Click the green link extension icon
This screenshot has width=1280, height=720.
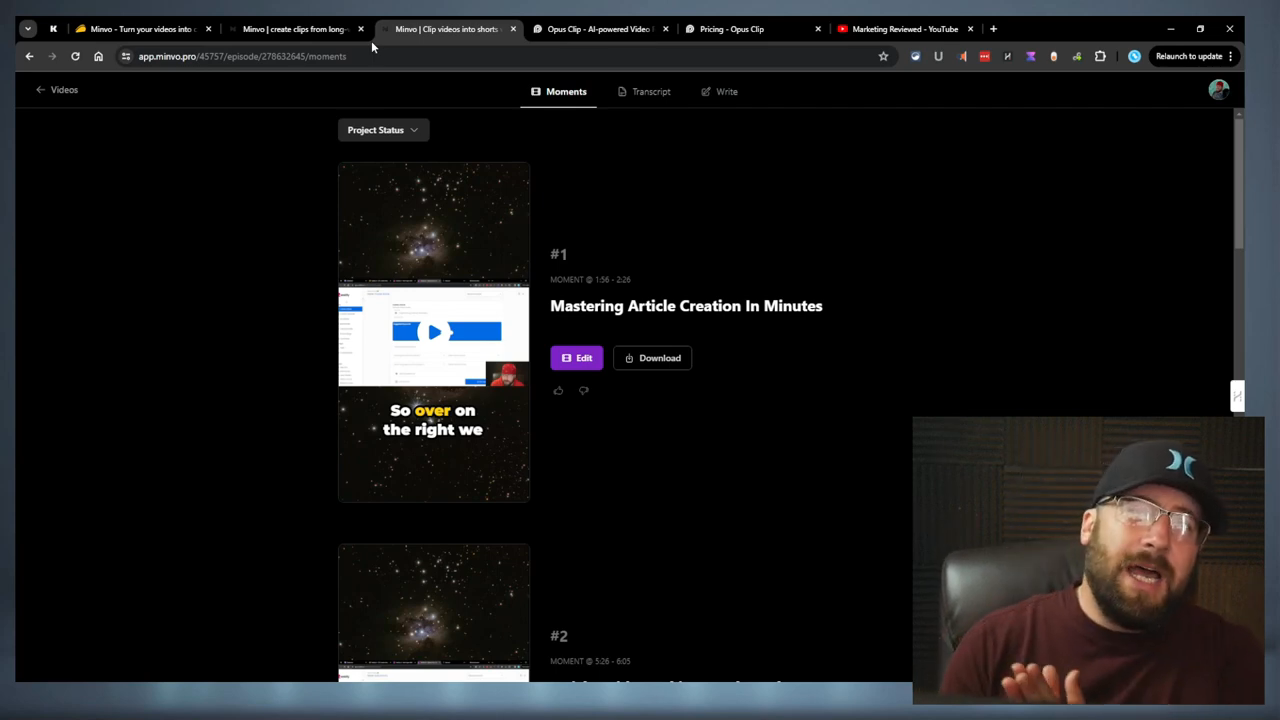click(x=1077, y=56)
